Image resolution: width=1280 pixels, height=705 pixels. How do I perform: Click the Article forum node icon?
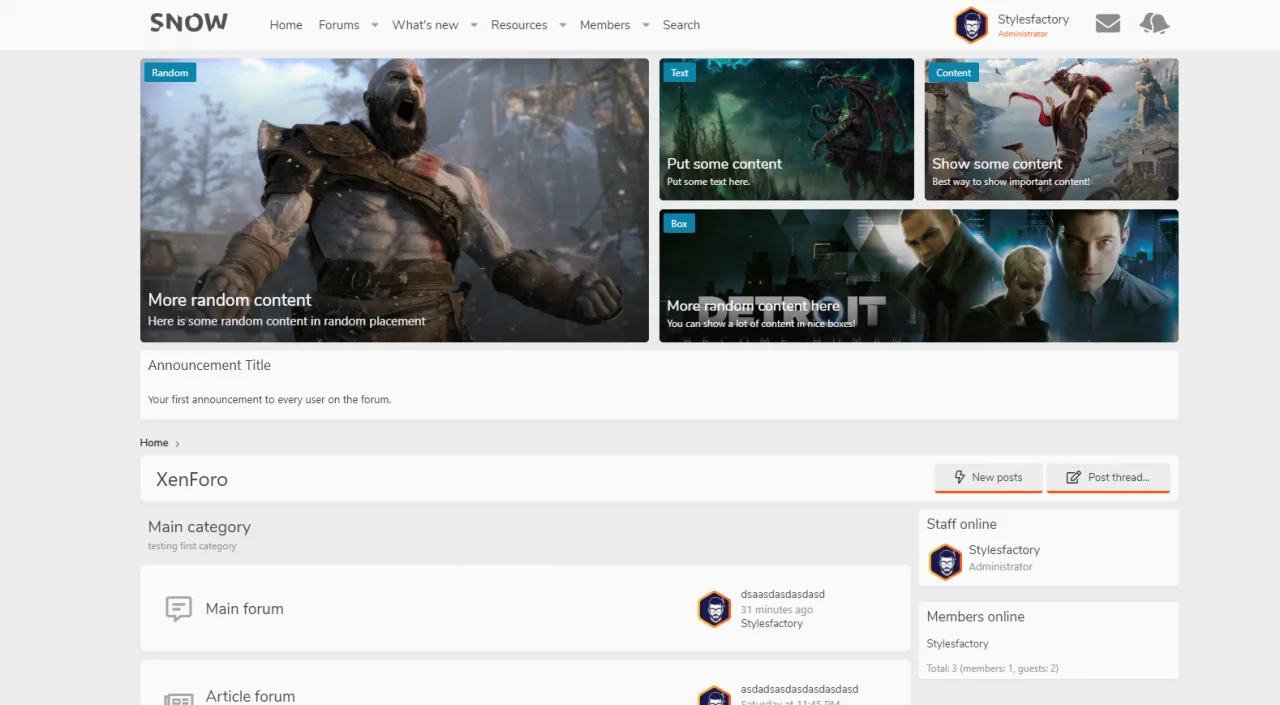coord(178,698)
